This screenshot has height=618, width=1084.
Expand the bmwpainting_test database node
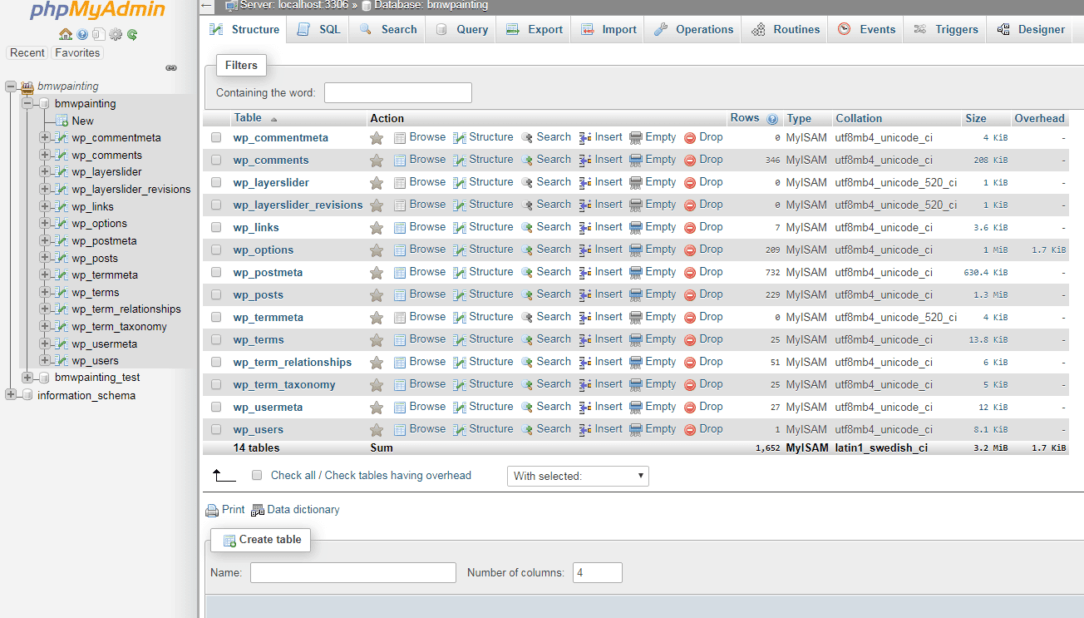pyautogui.click(x=29, y=378)
